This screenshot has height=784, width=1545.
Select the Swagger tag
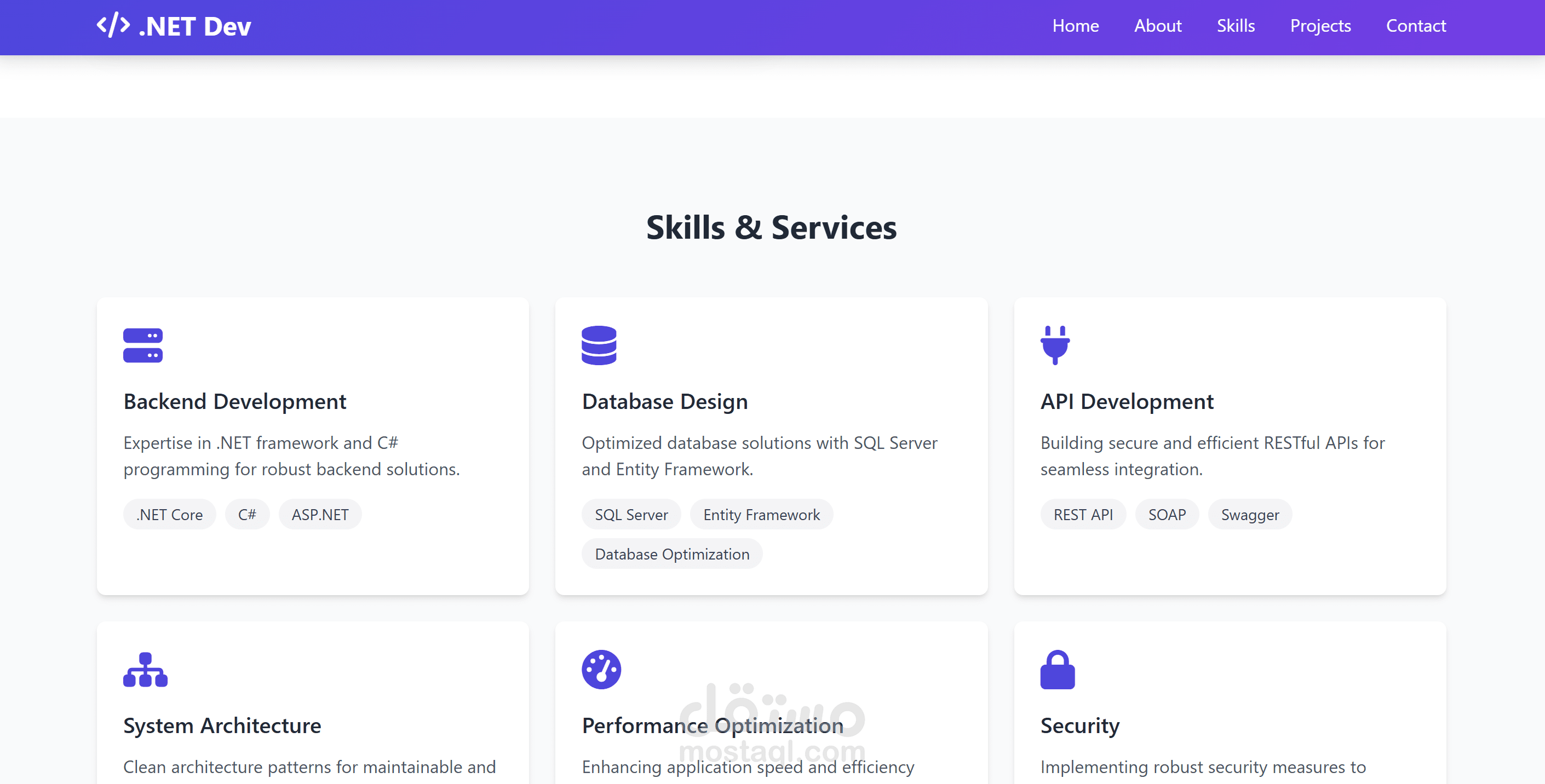click(1250, 514)
